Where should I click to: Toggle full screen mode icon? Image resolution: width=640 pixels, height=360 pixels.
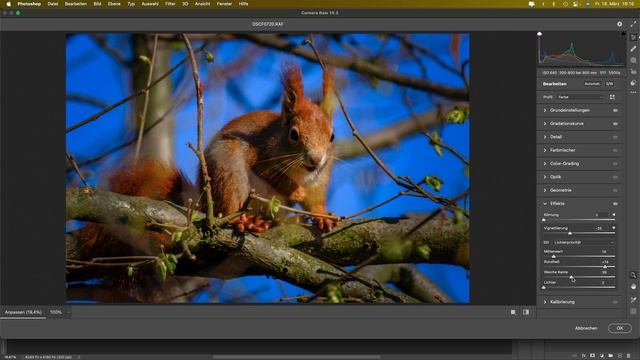pyautogui.click(x=633, y=24)
